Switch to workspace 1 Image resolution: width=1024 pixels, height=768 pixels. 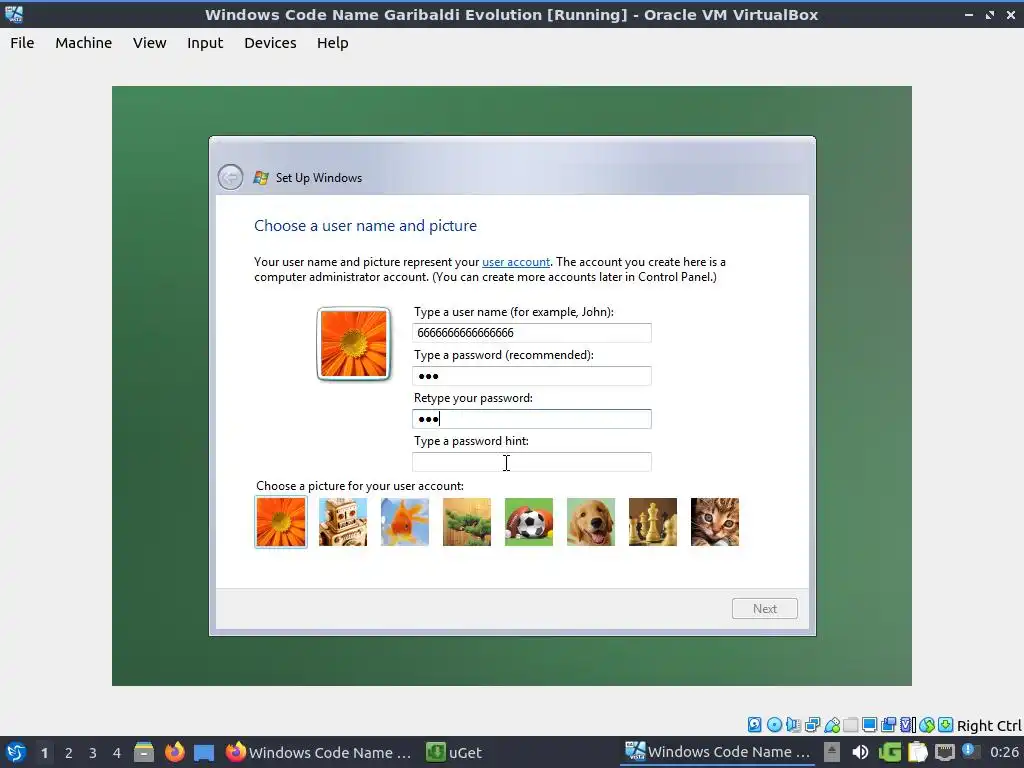click(44, 752)
